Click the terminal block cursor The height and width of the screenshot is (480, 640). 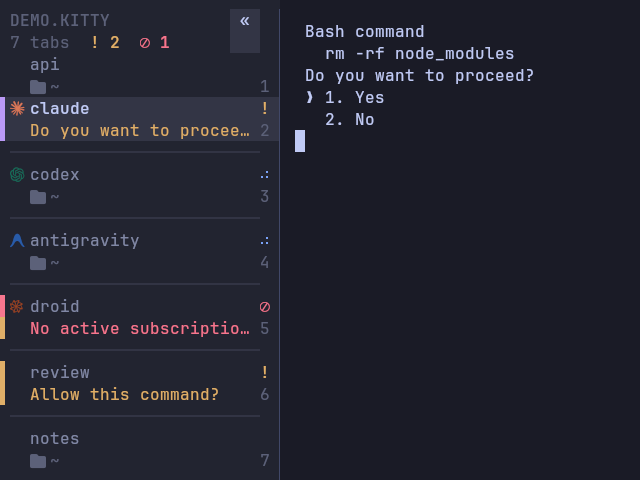300,141
